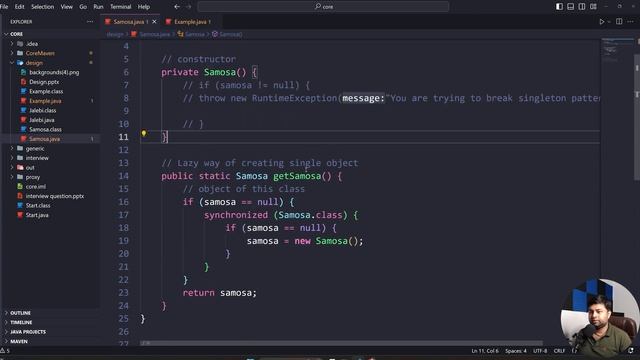This screenshot has width=640, height=360.
Task: Go forward with right arrow
Action: pos(188,7)
